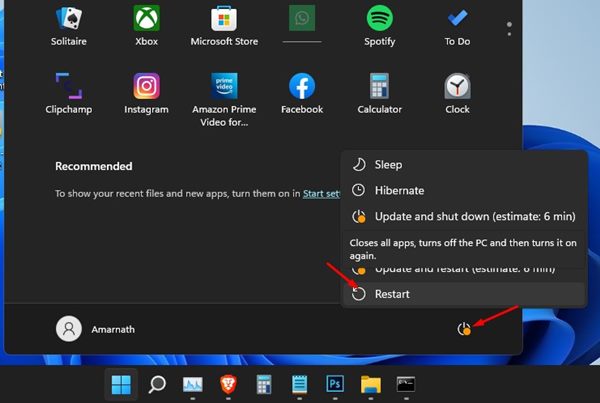Click the Windows Start button on taskbar

tap(121, 384)
